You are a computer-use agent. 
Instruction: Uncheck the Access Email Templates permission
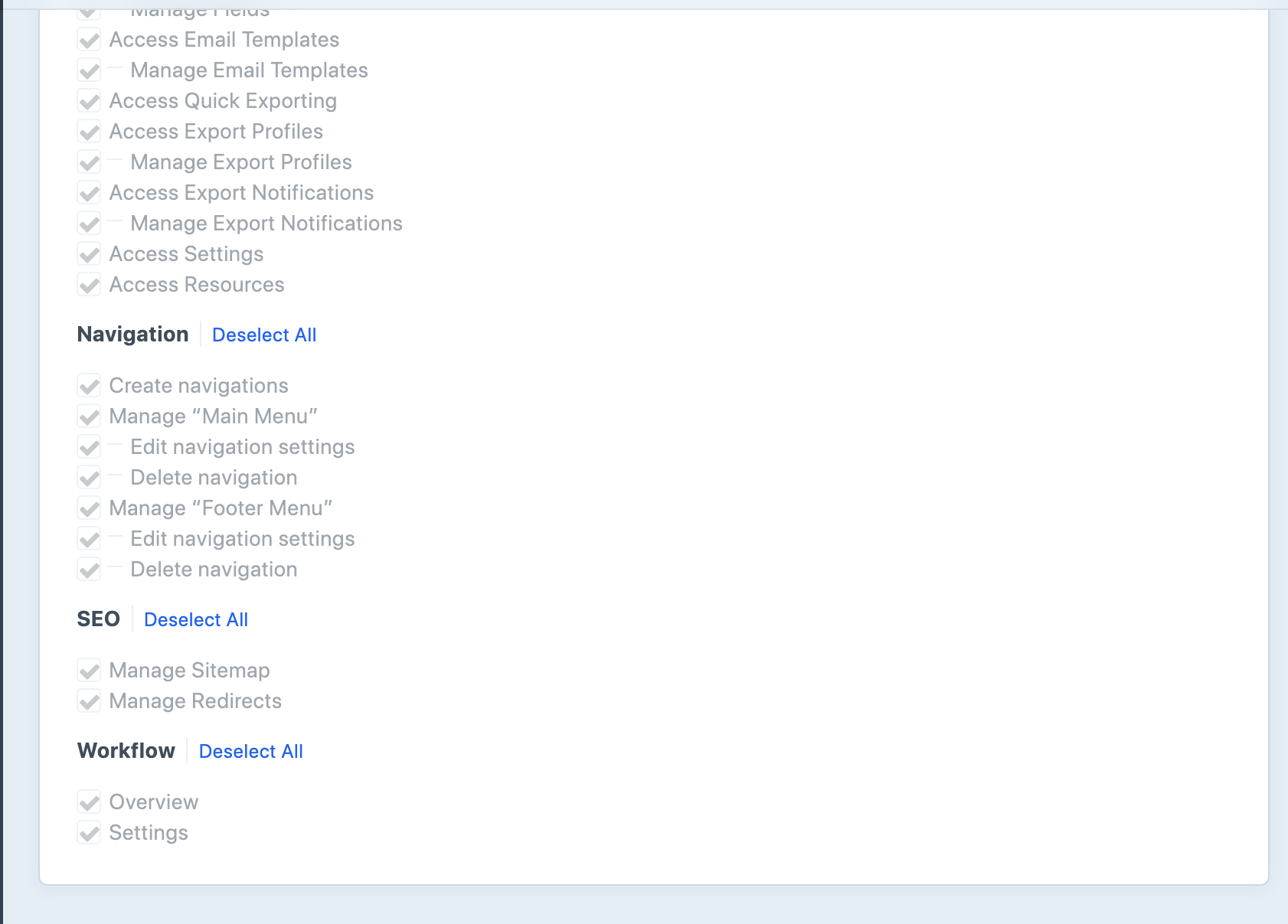click(89, 40)
